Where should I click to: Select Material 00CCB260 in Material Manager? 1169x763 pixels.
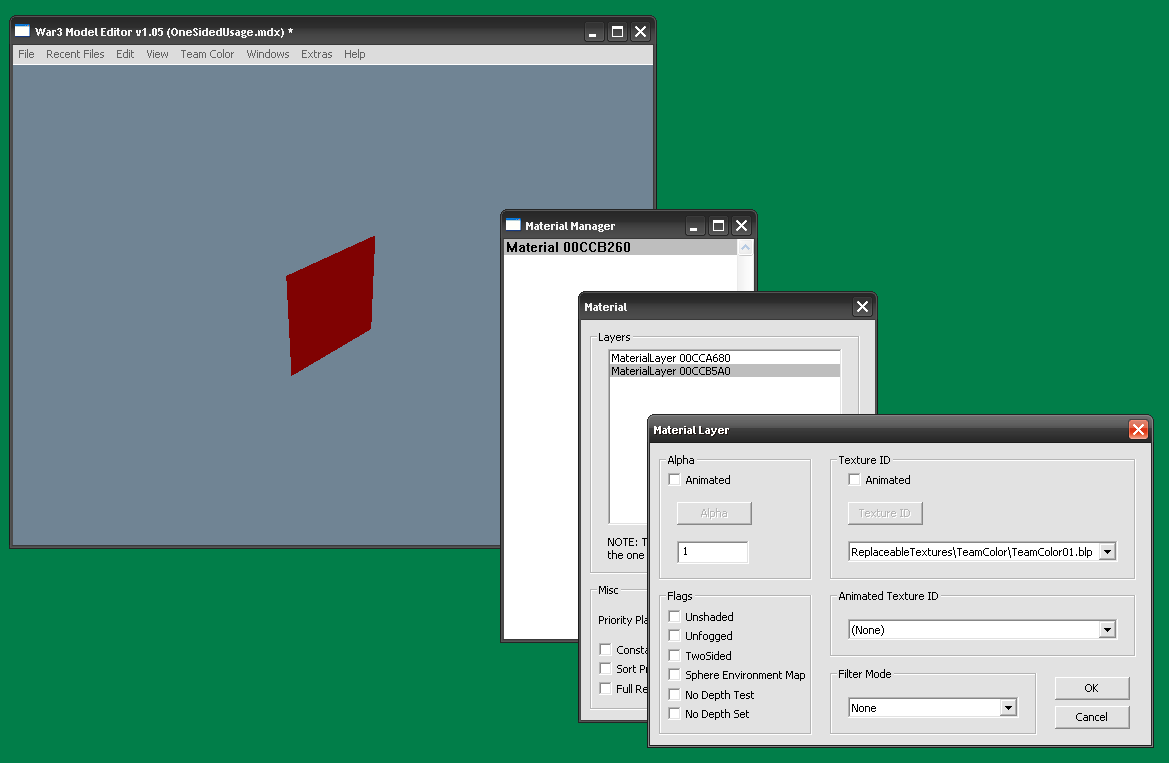coord(620,248)
